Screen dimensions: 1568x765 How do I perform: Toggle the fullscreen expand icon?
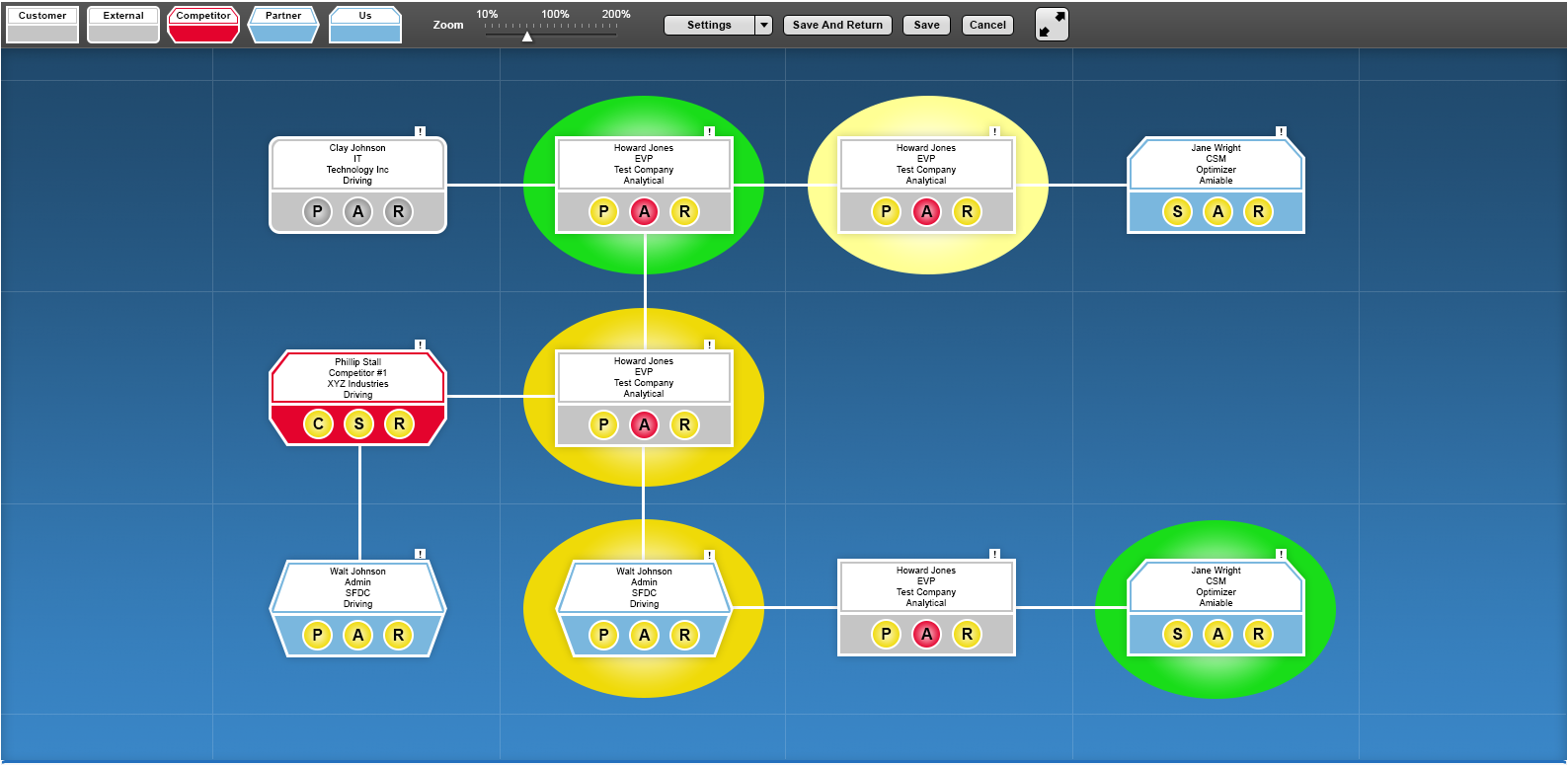tap(1052, 25)
